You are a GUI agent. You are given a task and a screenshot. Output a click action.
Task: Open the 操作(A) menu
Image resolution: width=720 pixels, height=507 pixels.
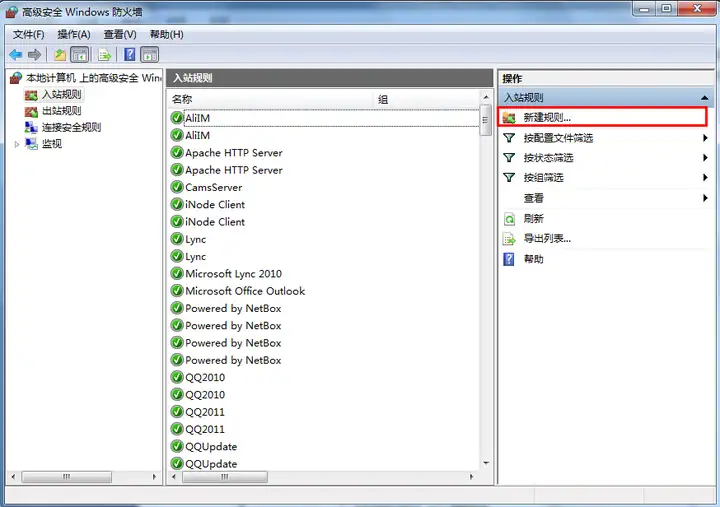click(73, 34)
